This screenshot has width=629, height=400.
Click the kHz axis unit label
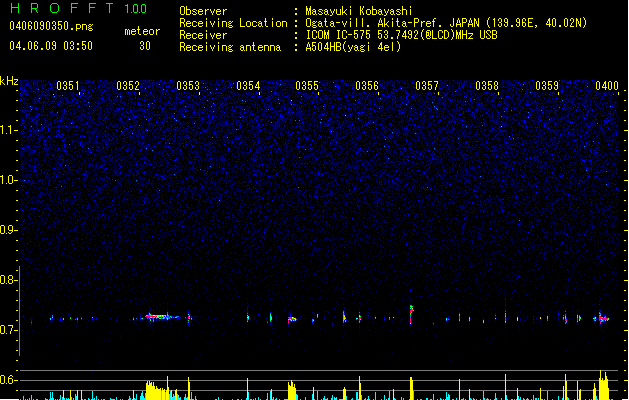coord(9,81)
